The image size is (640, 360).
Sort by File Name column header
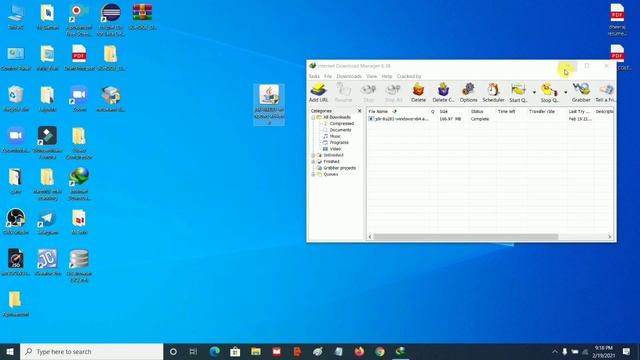pyautogui.click(x=398, y=111)
